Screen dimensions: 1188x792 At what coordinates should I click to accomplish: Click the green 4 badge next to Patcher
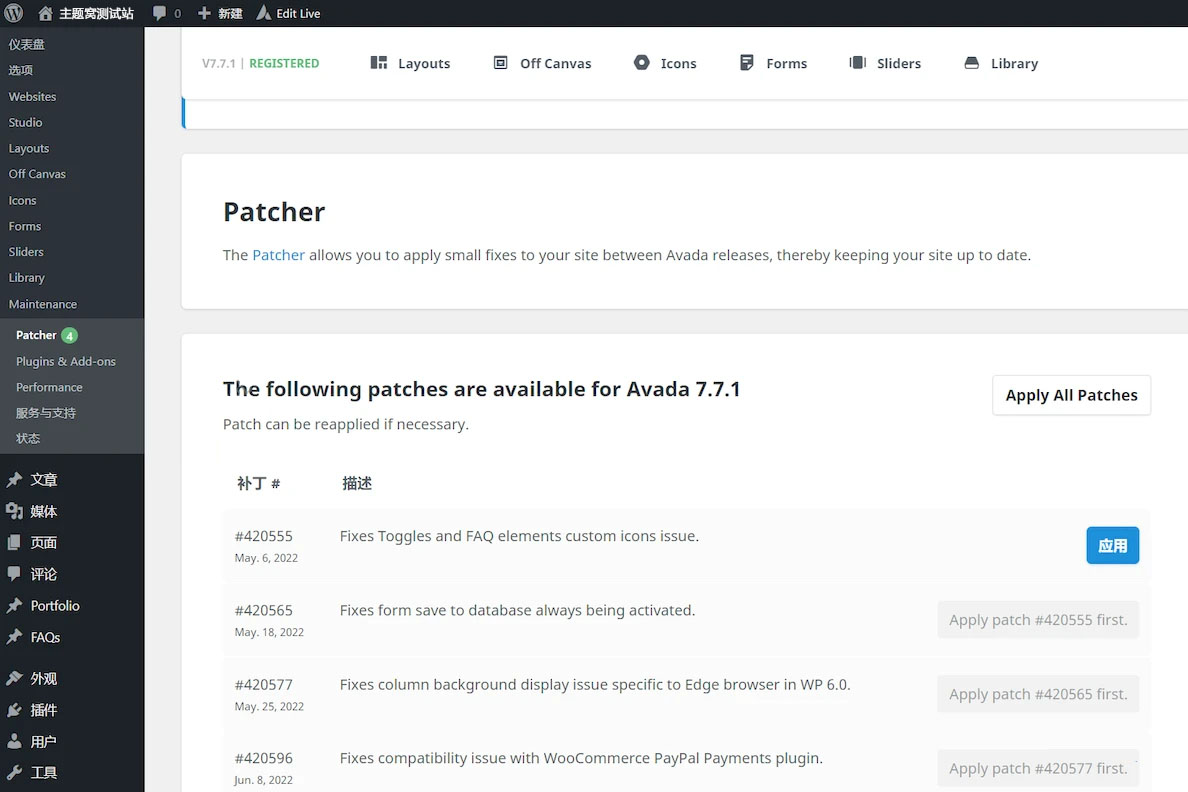(69, 335)
